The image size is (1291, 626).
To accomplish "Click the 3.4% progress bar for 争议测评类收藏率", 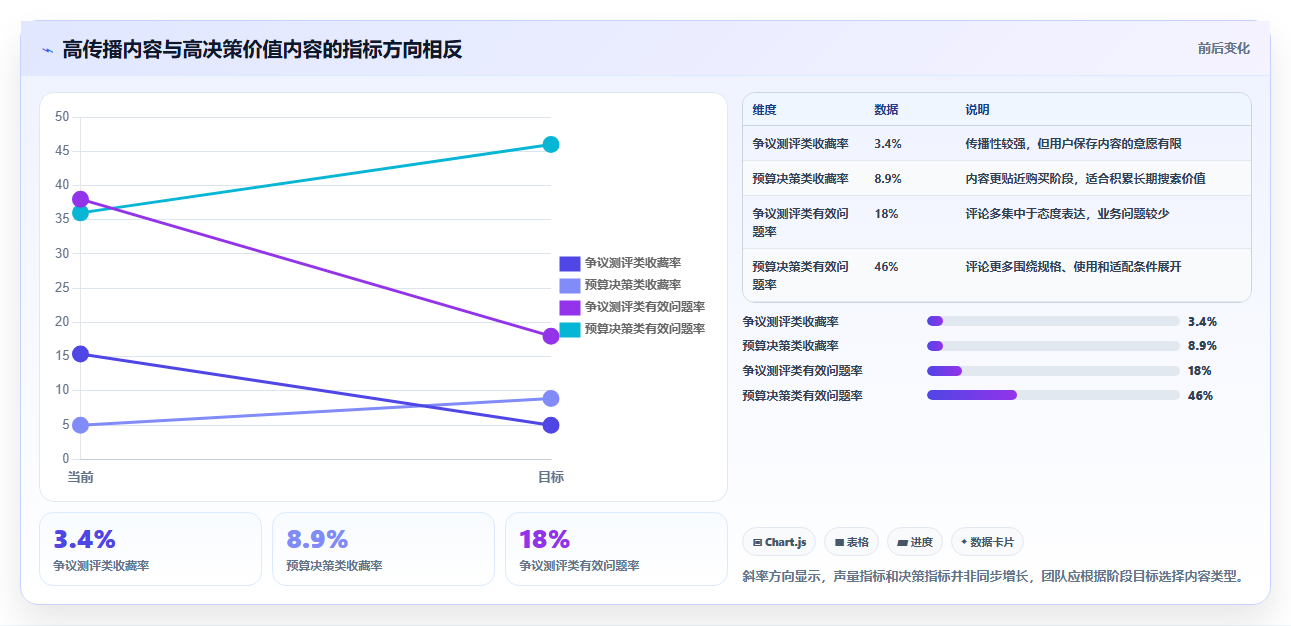I will (1053, 321).
